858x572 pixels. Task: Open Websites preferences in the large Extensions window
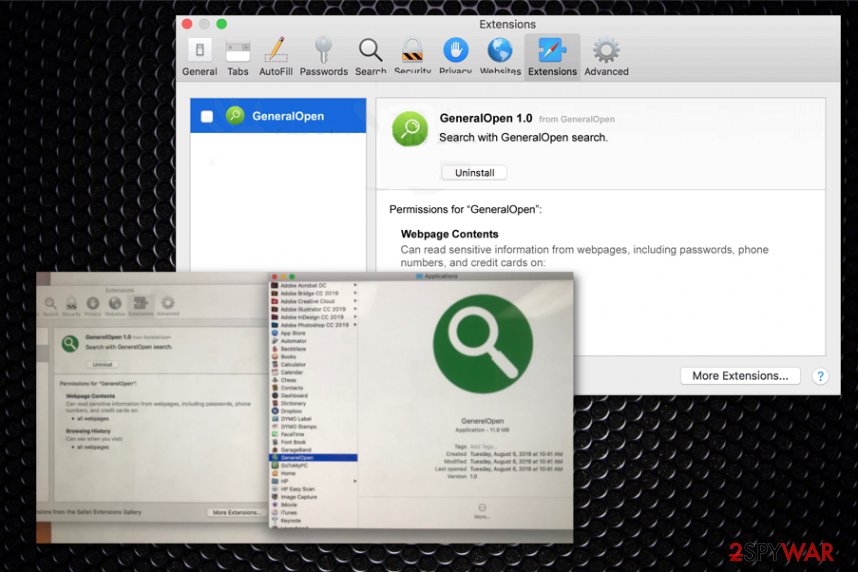(500, 57)
